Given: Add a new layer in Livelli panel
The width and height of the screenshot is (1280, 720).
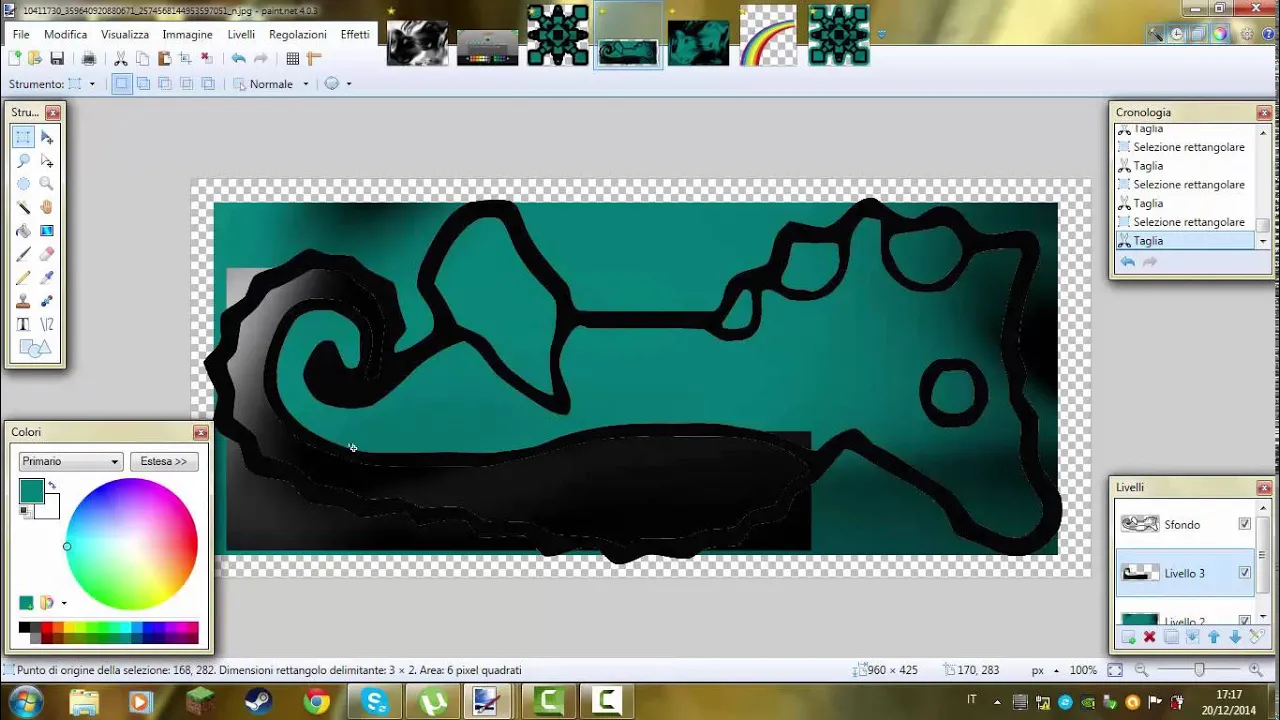Looking at the screenshot, I should point(1128,637).
